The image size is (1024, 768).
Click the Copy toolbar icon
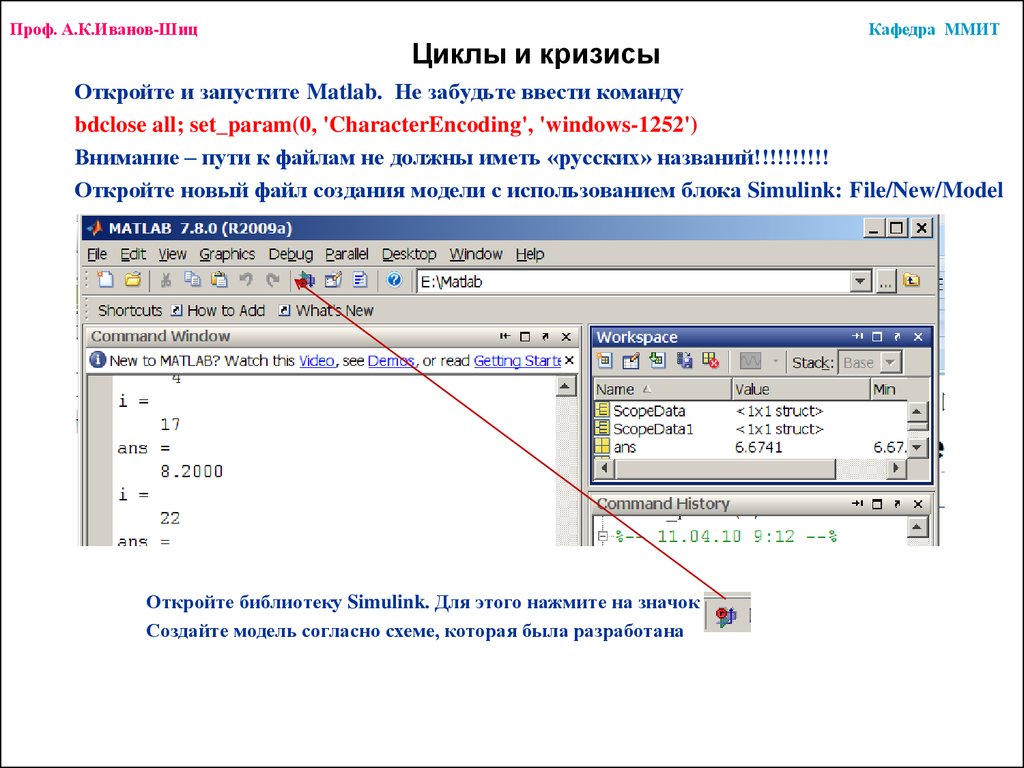pos(192,280)
